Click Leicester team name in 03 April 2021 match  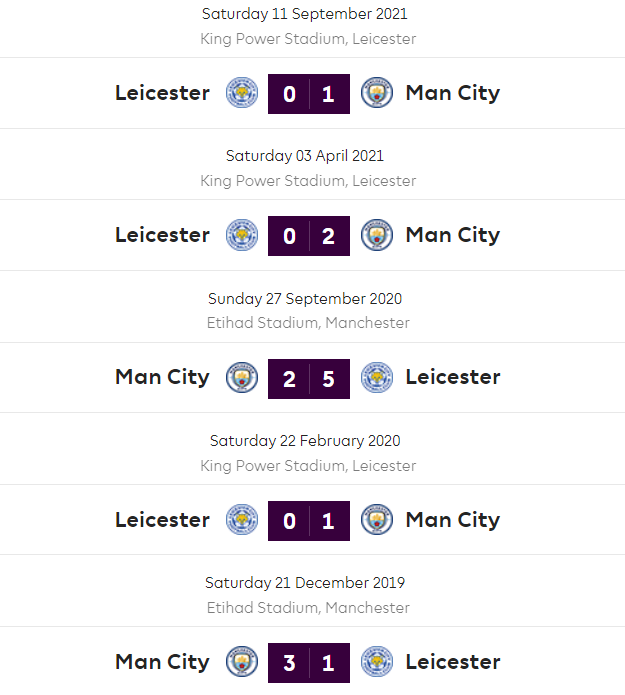click(162, 235)
